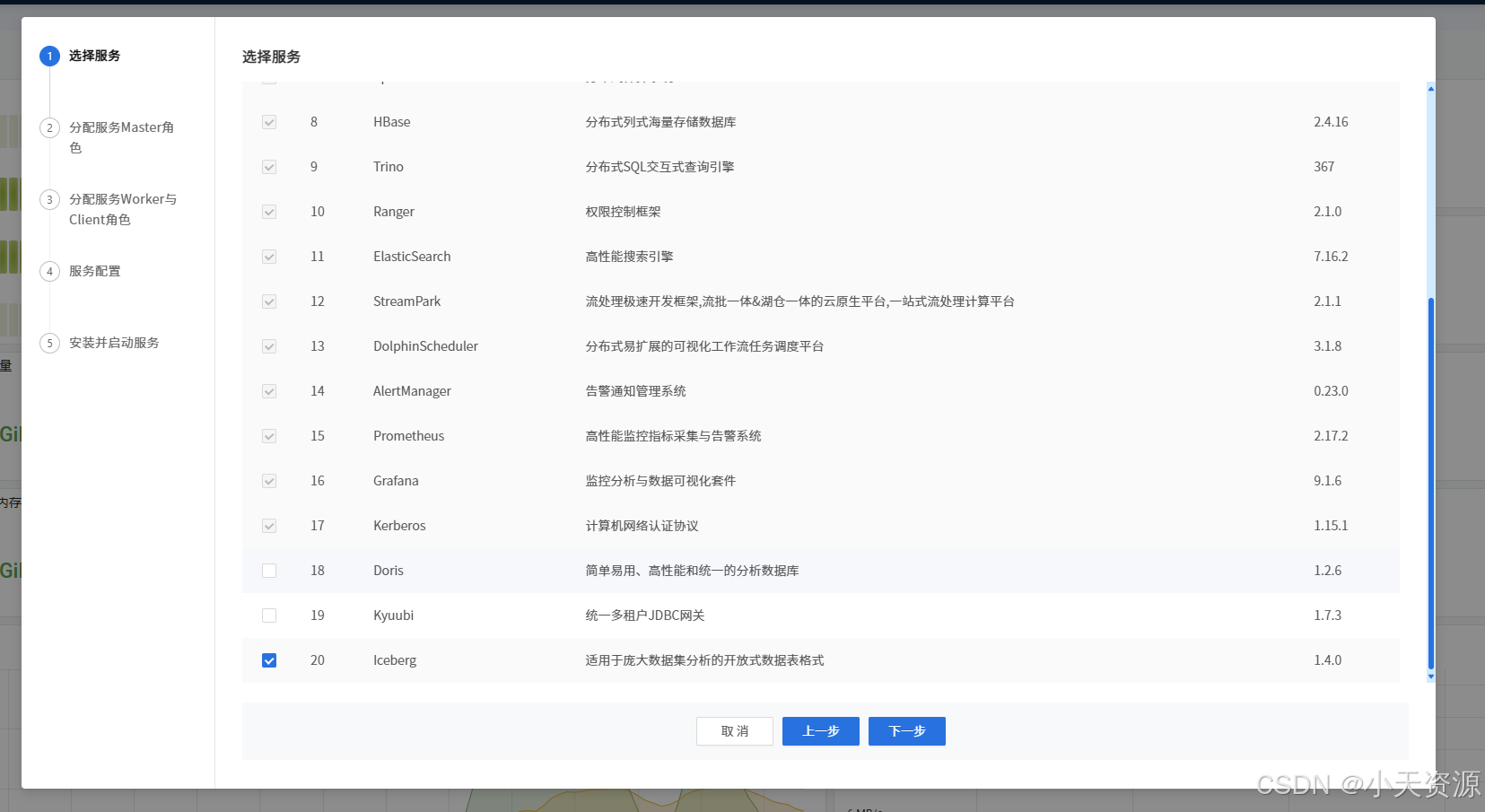
Task: Open the 选择服务 step label in sidebar
Action: (x=95, y=56)
